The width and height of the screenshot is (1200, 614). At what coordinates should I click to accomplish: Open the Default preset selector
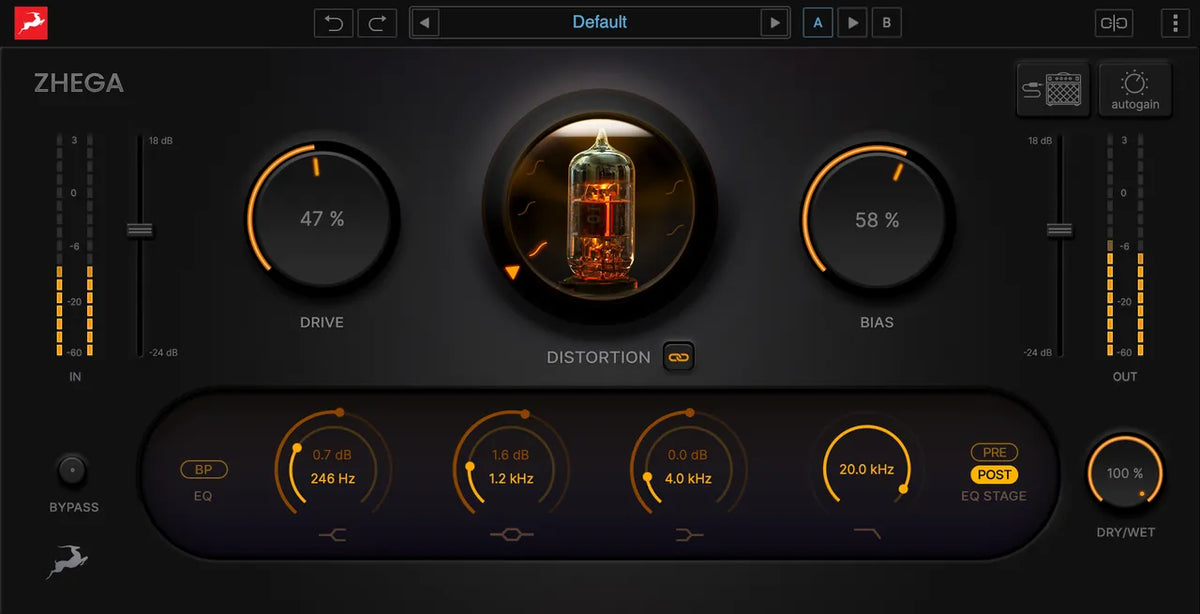coord(600,22)
